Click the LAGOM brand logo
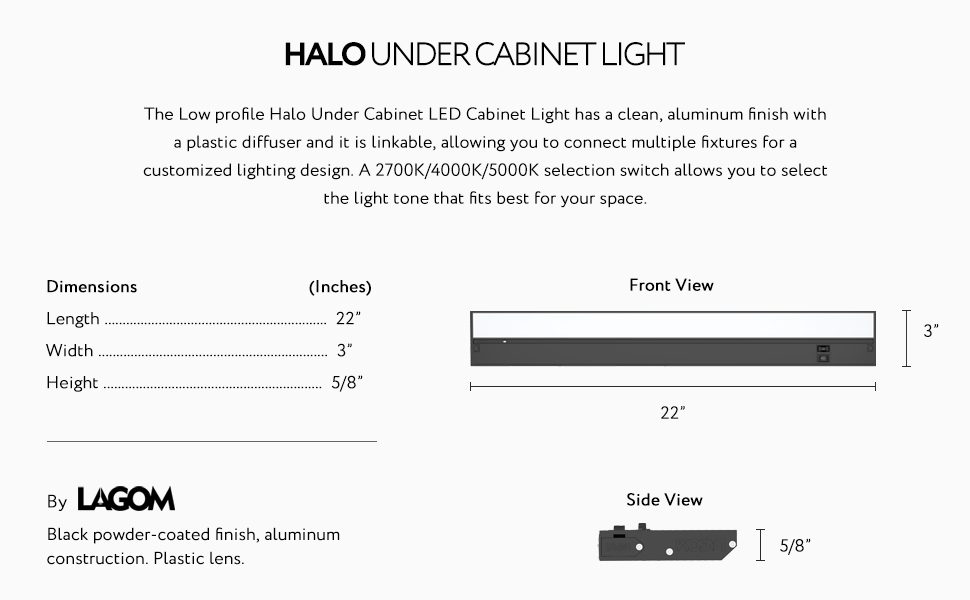Image resolution: width=970 pixels, height=600 pixels. 126,499
